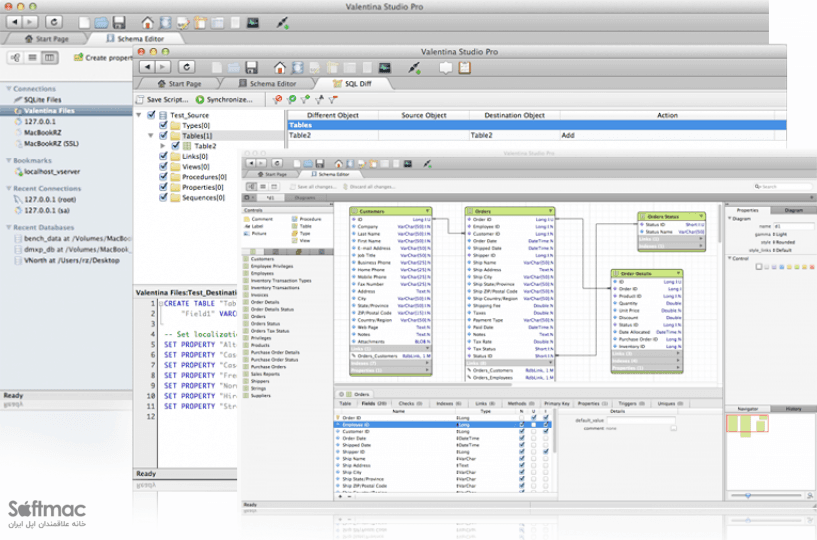Click the Navigator diagram thumbnail
This screenshot has height=540, width=817.
click(x=747, y=426)
